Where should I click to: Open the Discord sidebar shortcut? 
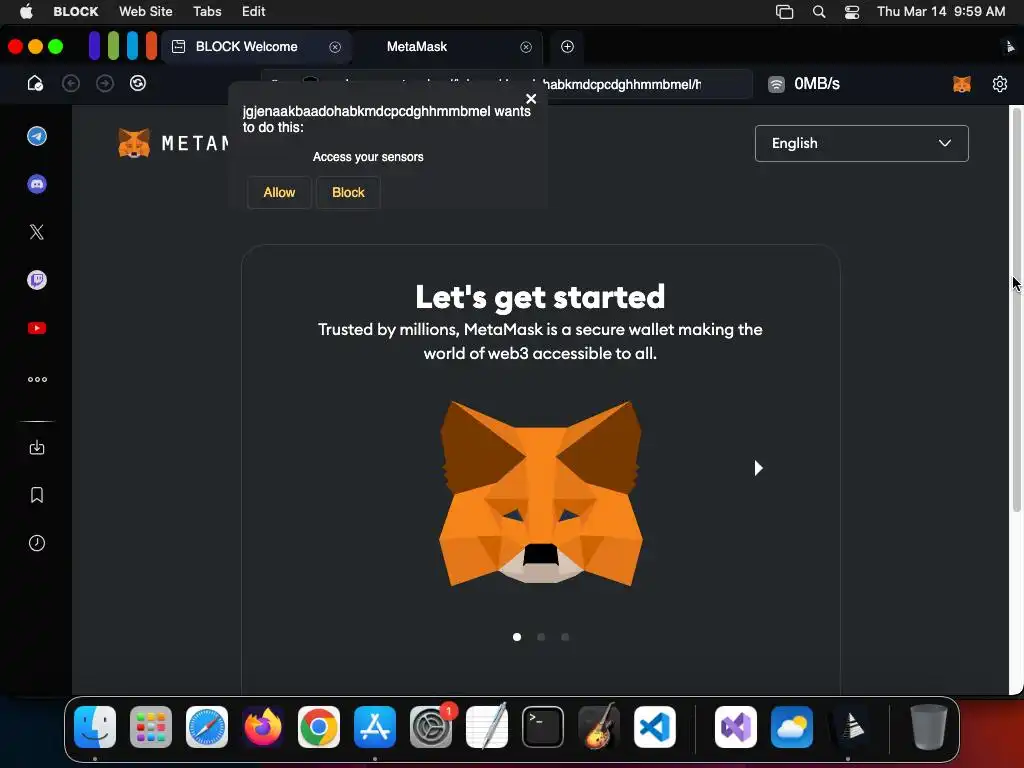(37, 184)
